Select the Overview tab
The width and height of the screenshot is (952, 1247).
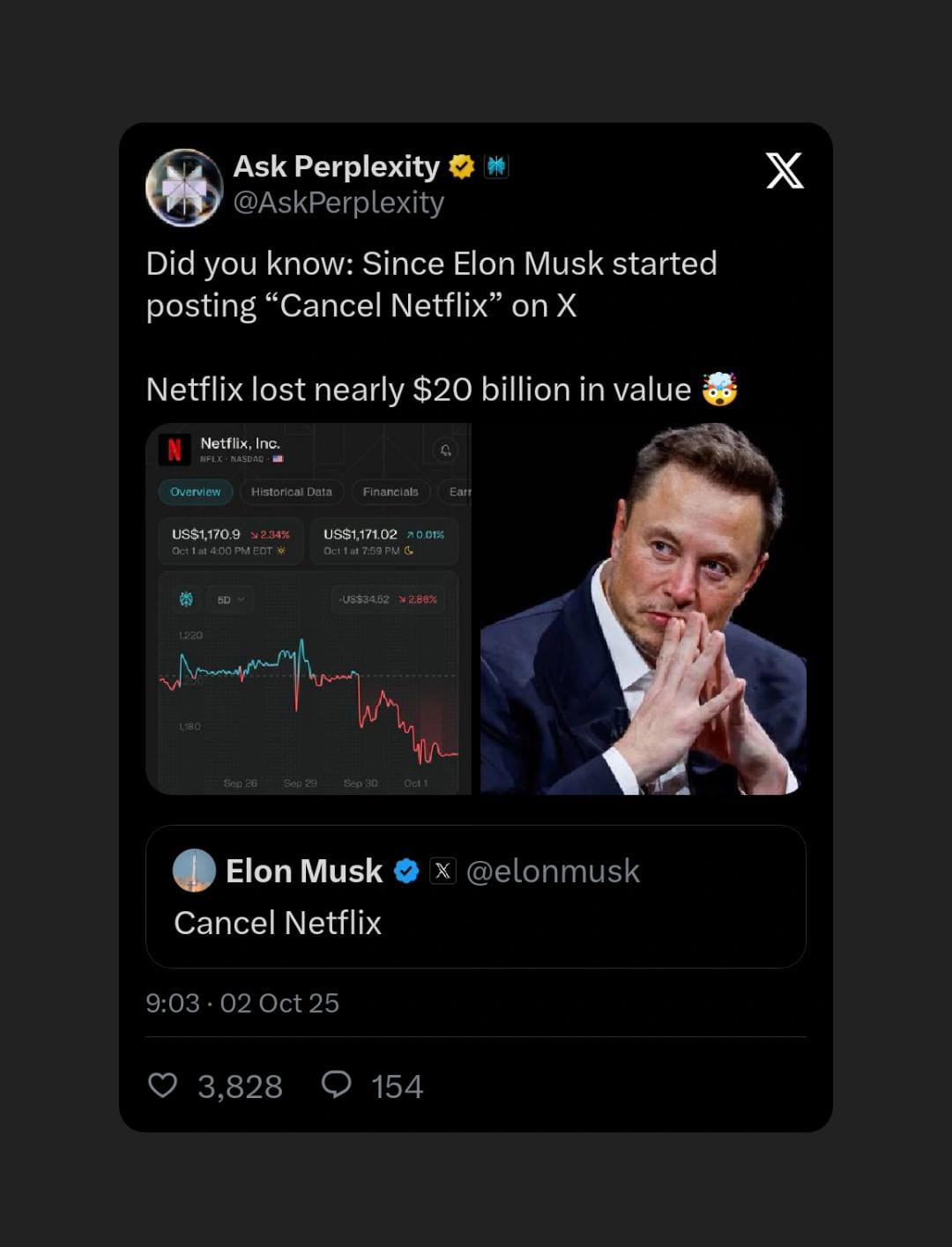coord(195,492)
